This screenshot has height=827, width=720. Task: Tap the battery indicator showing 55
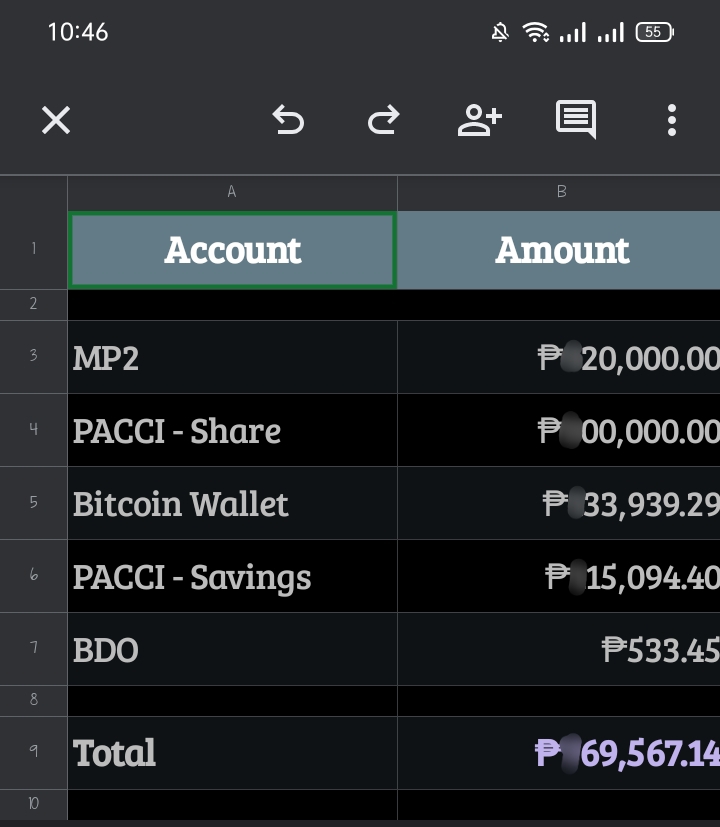coord(654,32)
